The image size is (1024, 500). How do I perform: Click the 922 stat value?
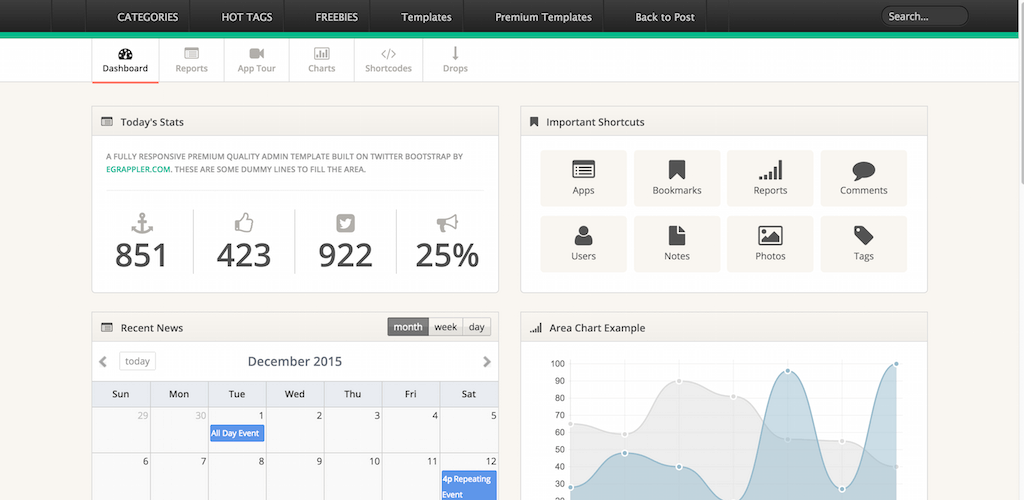tap(345, 256)
